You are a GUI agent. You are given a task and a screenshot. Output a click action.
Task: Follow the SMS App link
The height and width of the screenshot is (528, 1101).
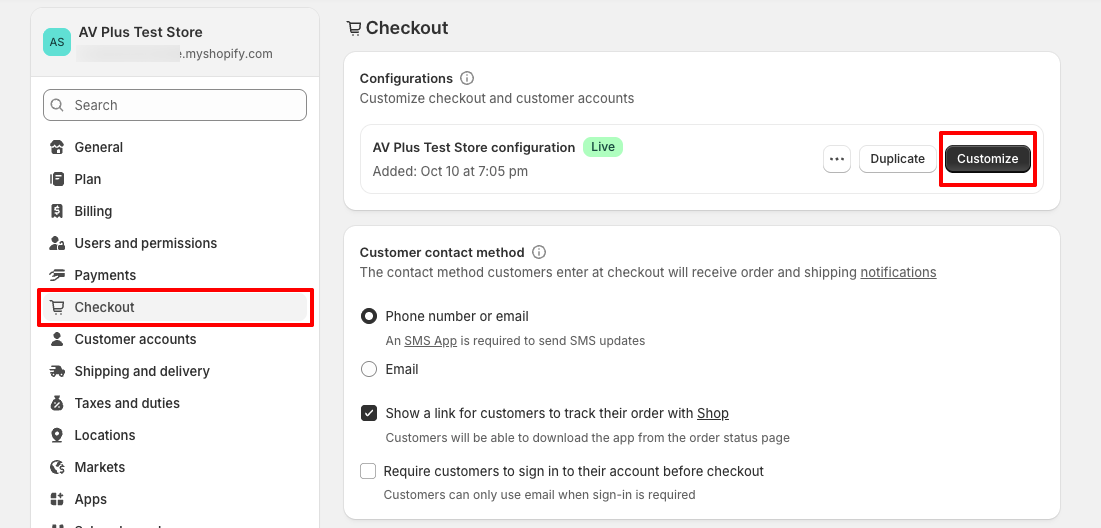coord(430,341)
